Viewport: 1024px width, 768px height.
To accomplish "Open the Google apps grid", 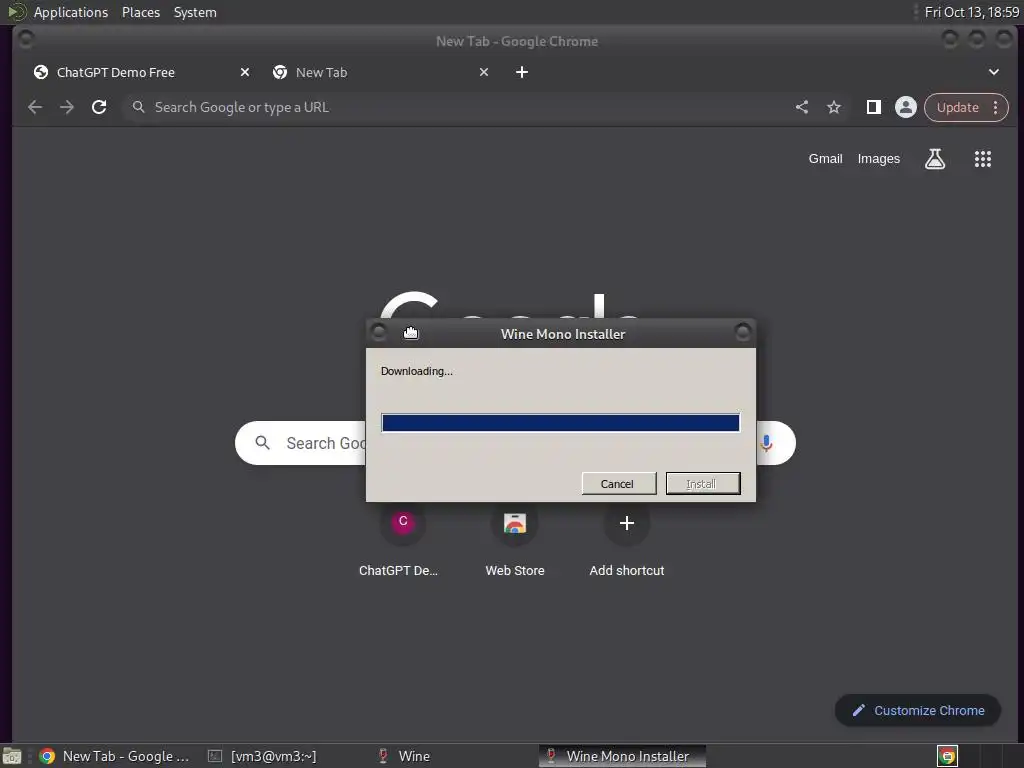I will [983, 159].
